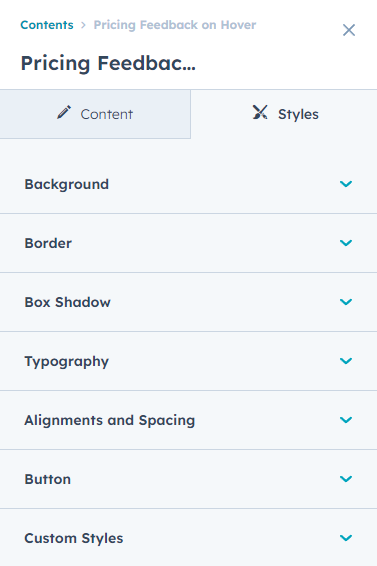Open the Border style section label
This screenshot has height=566, width=377.
tap(48, 243)
